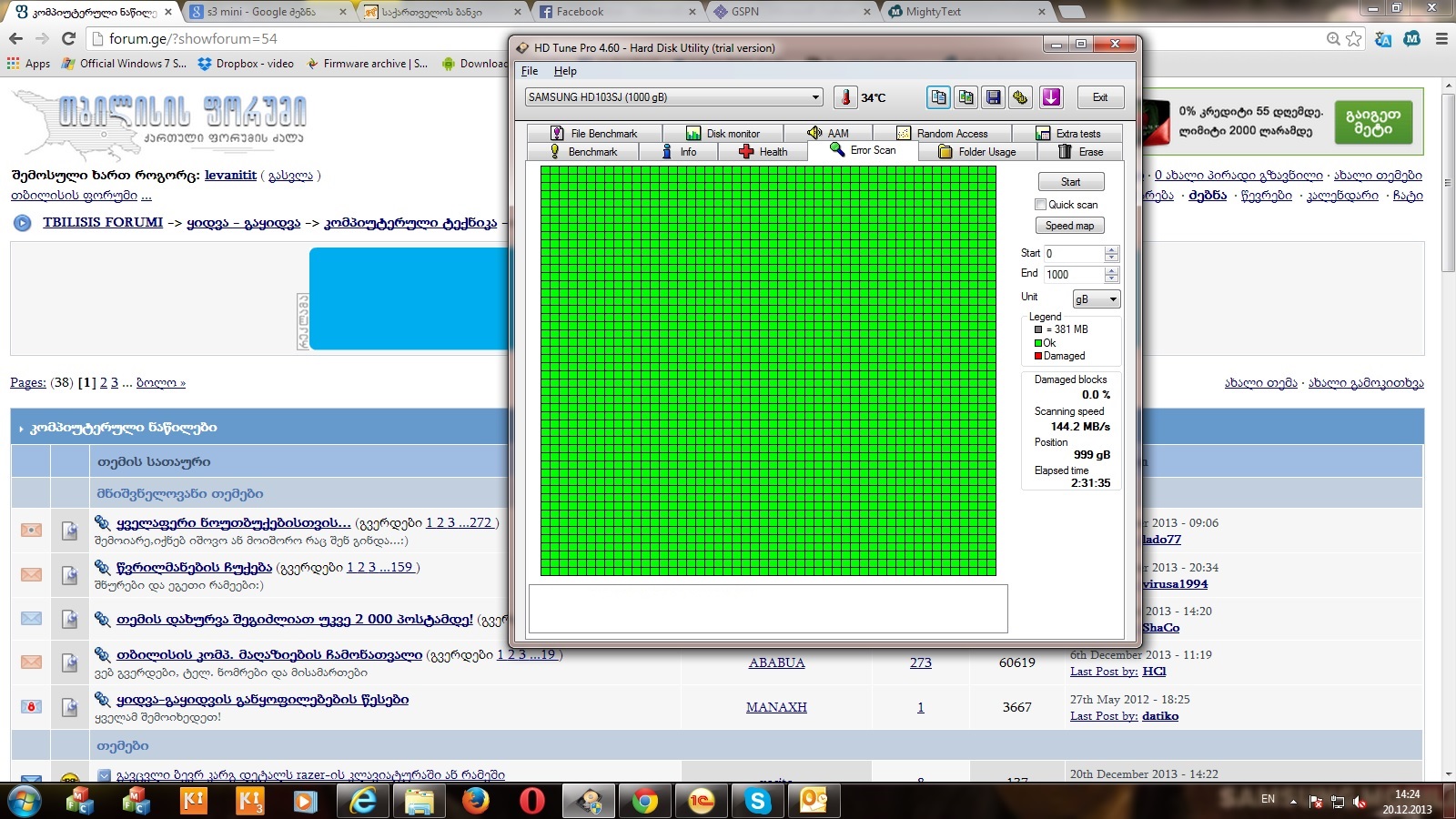Save results with the floppy disk icon
The image size is (1456, 819).
[x=994, y=97]
